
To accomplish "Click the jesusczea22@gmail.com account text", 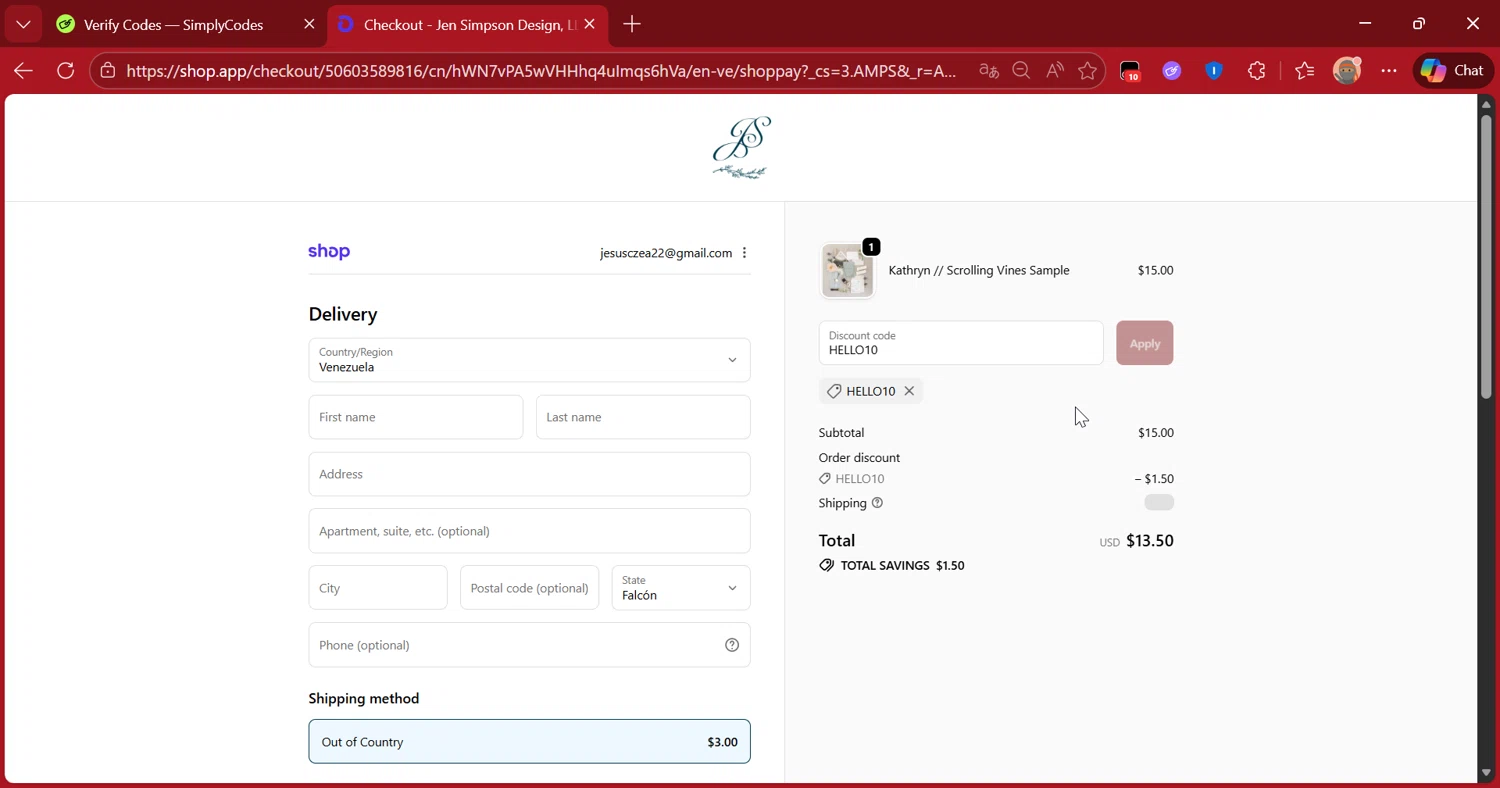I will click(666, 253).
